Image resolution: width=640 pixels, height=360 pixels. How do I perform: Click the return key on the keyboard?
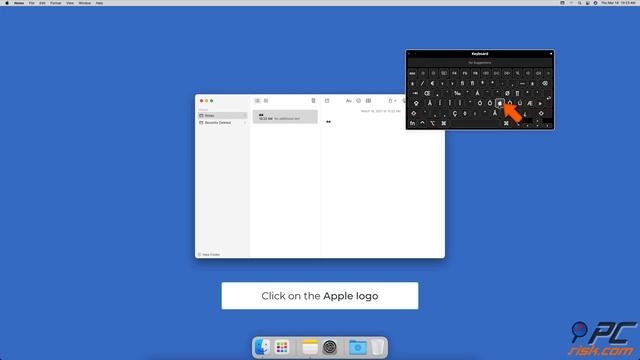point(549,98)
